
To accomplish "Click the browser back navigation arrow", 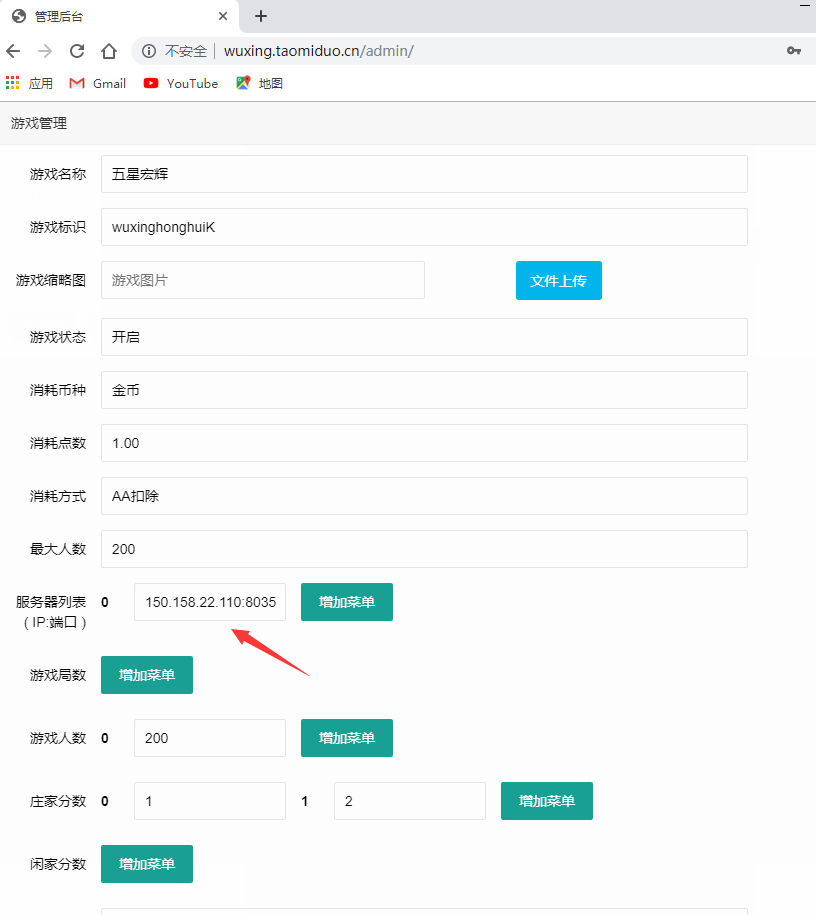I will tap(15, 51).
